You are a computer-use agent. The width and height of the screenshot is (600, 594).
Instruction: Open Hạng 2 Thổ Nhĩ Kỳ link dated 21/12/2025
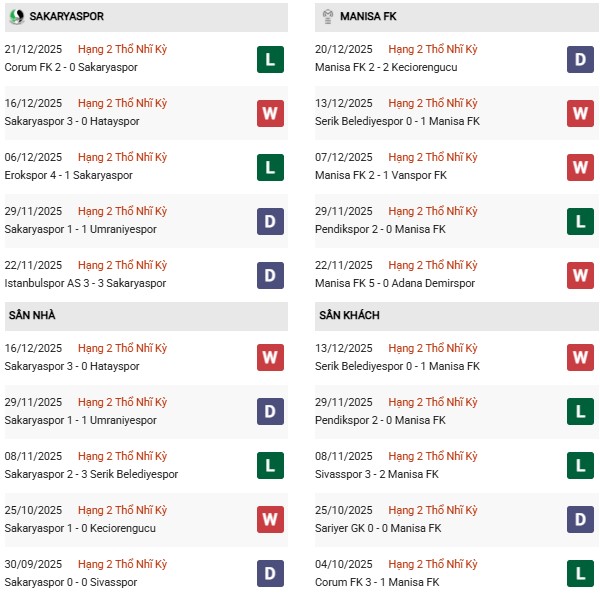click(x=122, y=50)
